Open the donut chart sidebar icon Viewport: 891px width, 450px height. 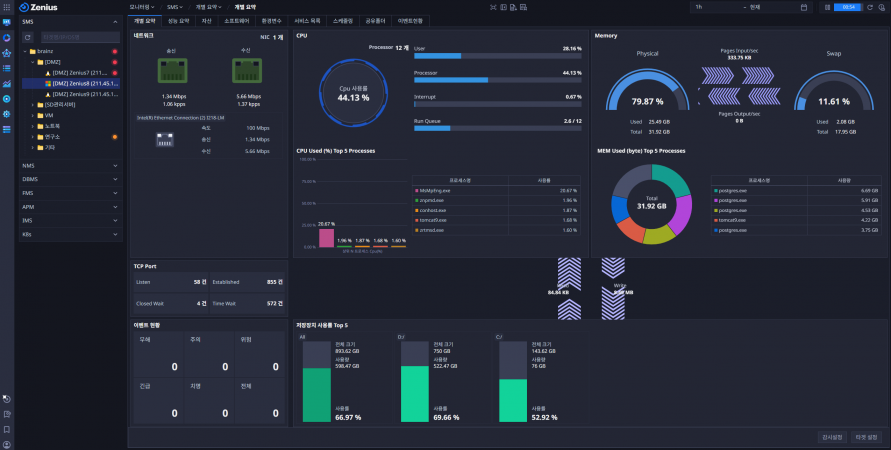(7, 38)
